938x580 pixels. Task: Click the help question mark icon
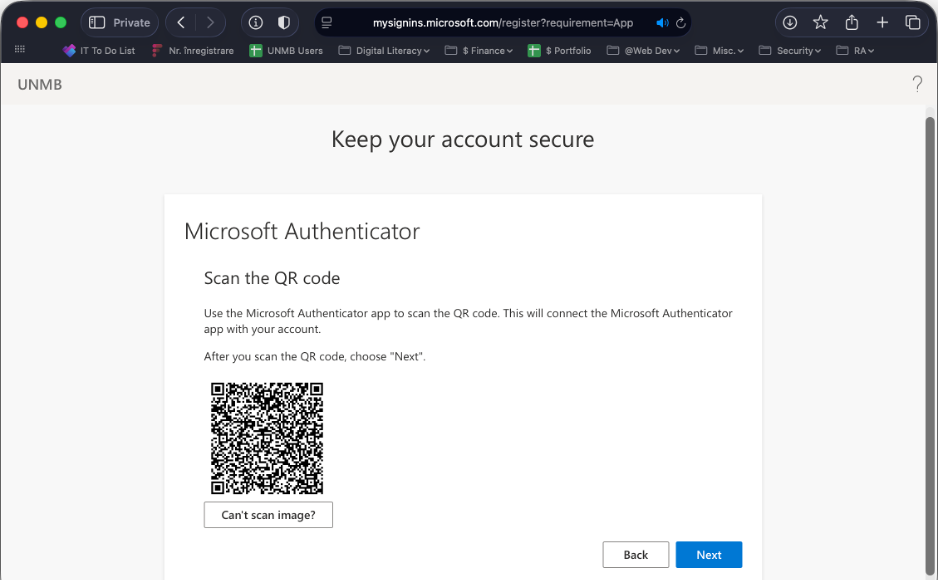click(x=917, y=84)
